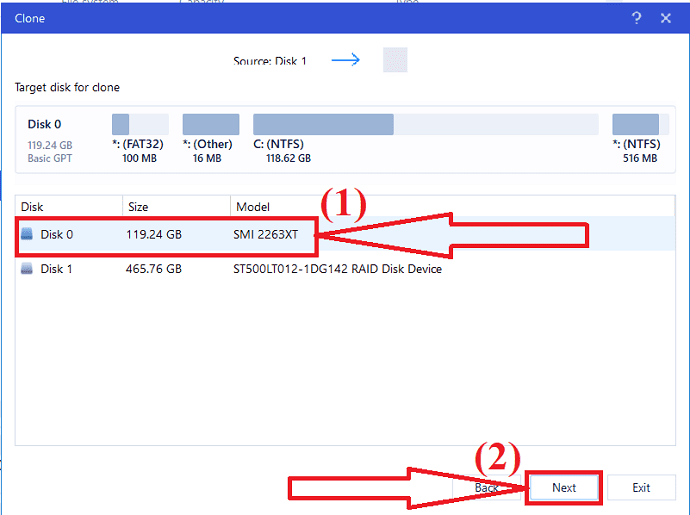Choose the ST500LT012-1DG142 RAID Disk Device row
Image resolution: width=690 pixels, height=515 pixels.
(338, 269)
